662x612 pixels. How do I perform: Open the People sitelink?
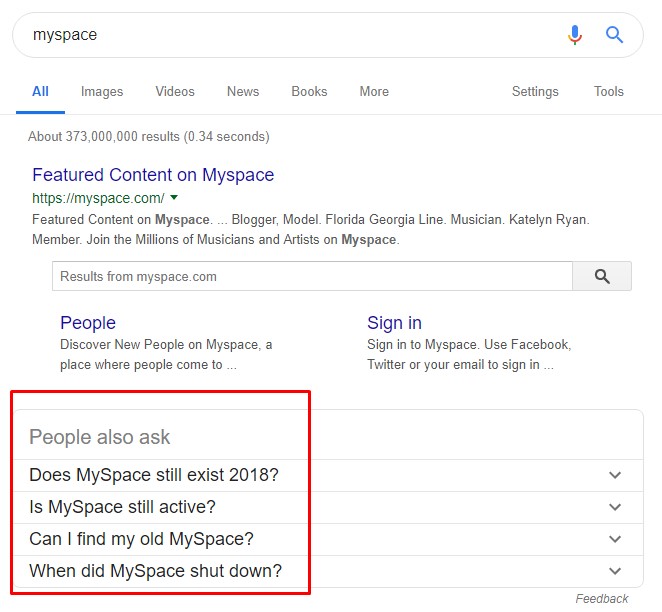(x=88, y=323)
